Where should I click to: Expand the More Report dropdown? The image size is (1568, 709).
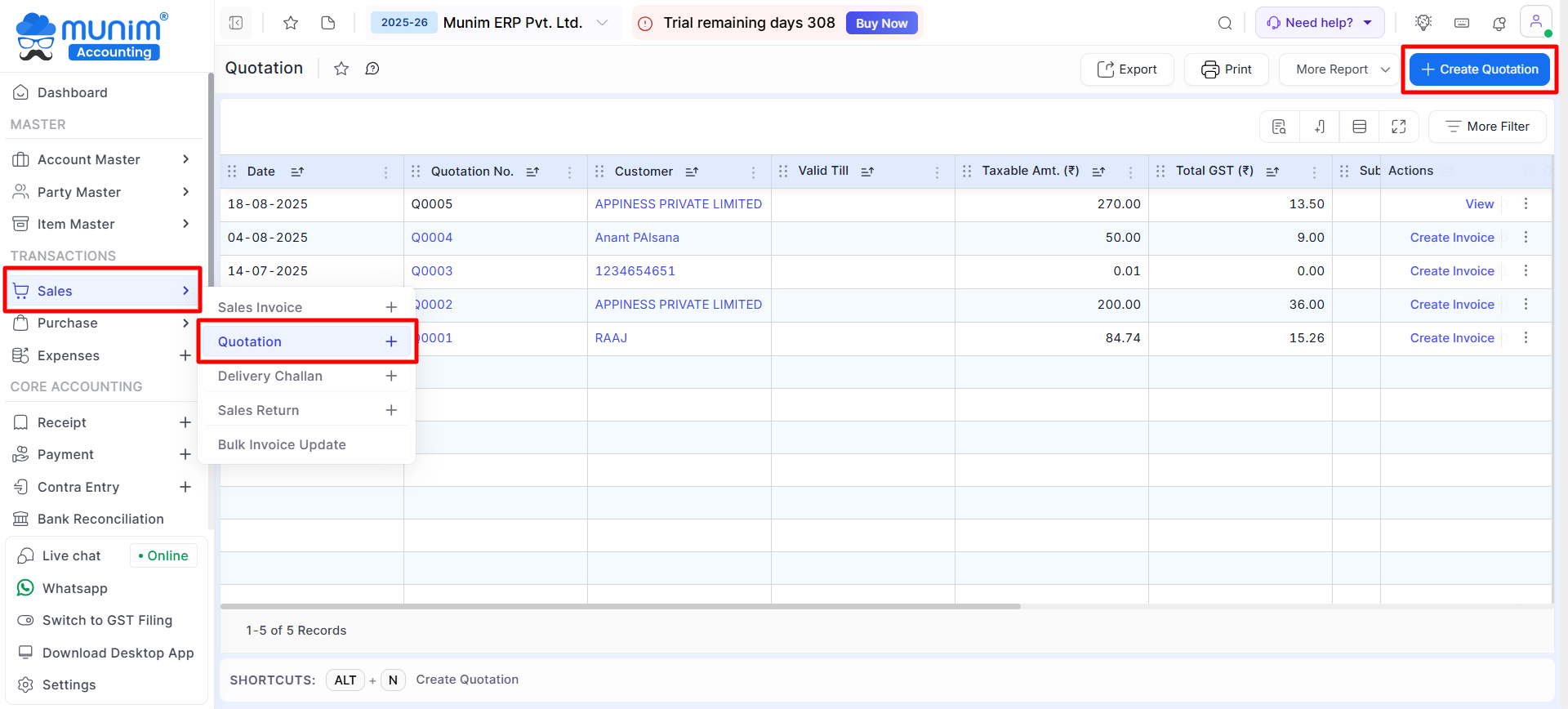tap(1342, 69)
